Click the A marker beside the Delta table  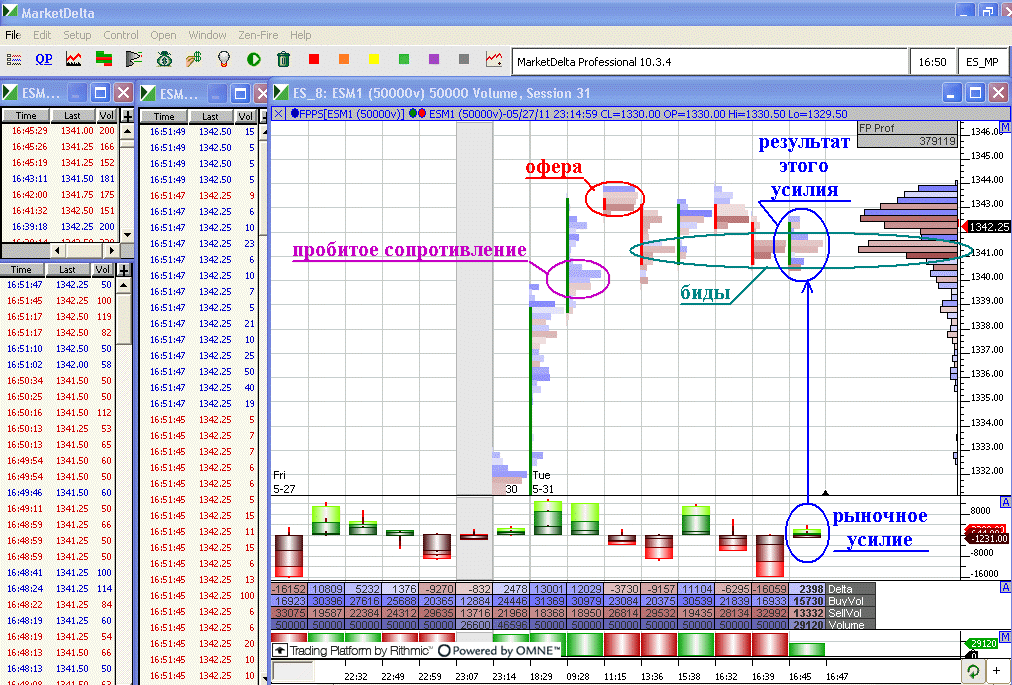(1005, 587)
